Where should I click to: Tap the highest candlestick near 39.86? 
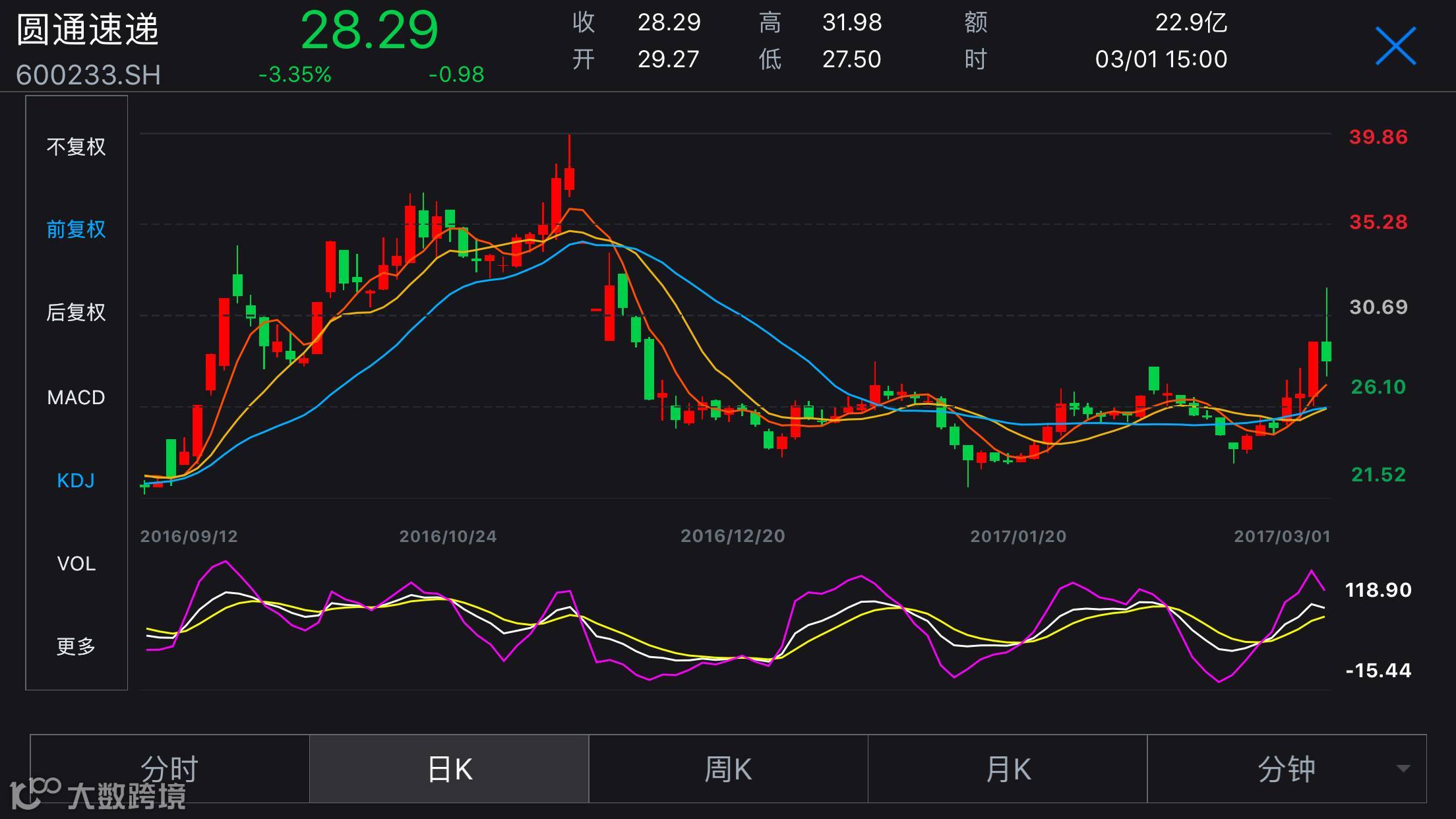569,177
